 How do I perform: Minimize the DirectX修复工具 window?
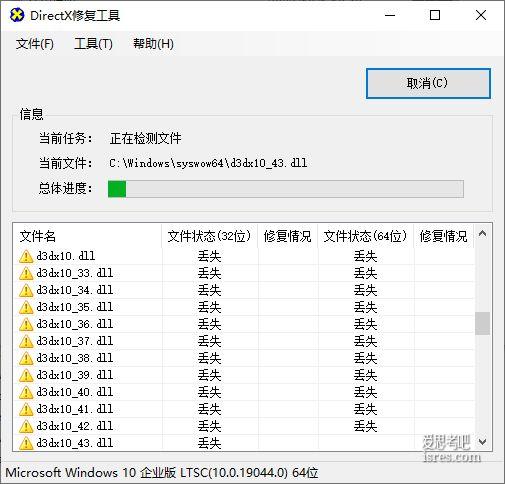390,15
